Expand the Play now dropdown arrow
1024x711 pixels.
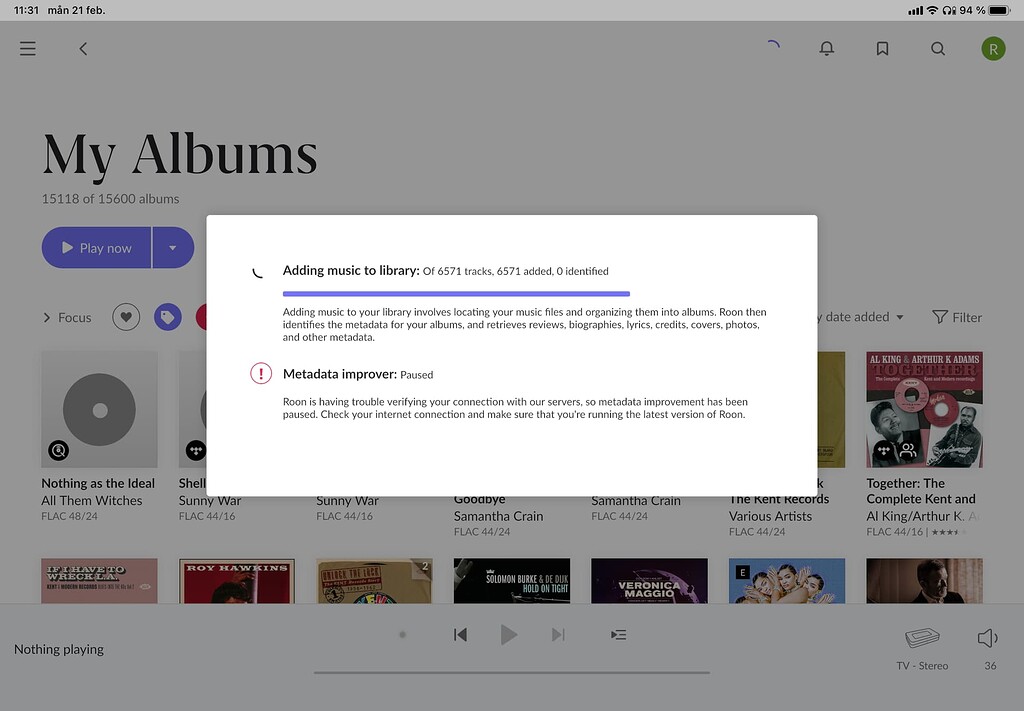coord(173,248)
